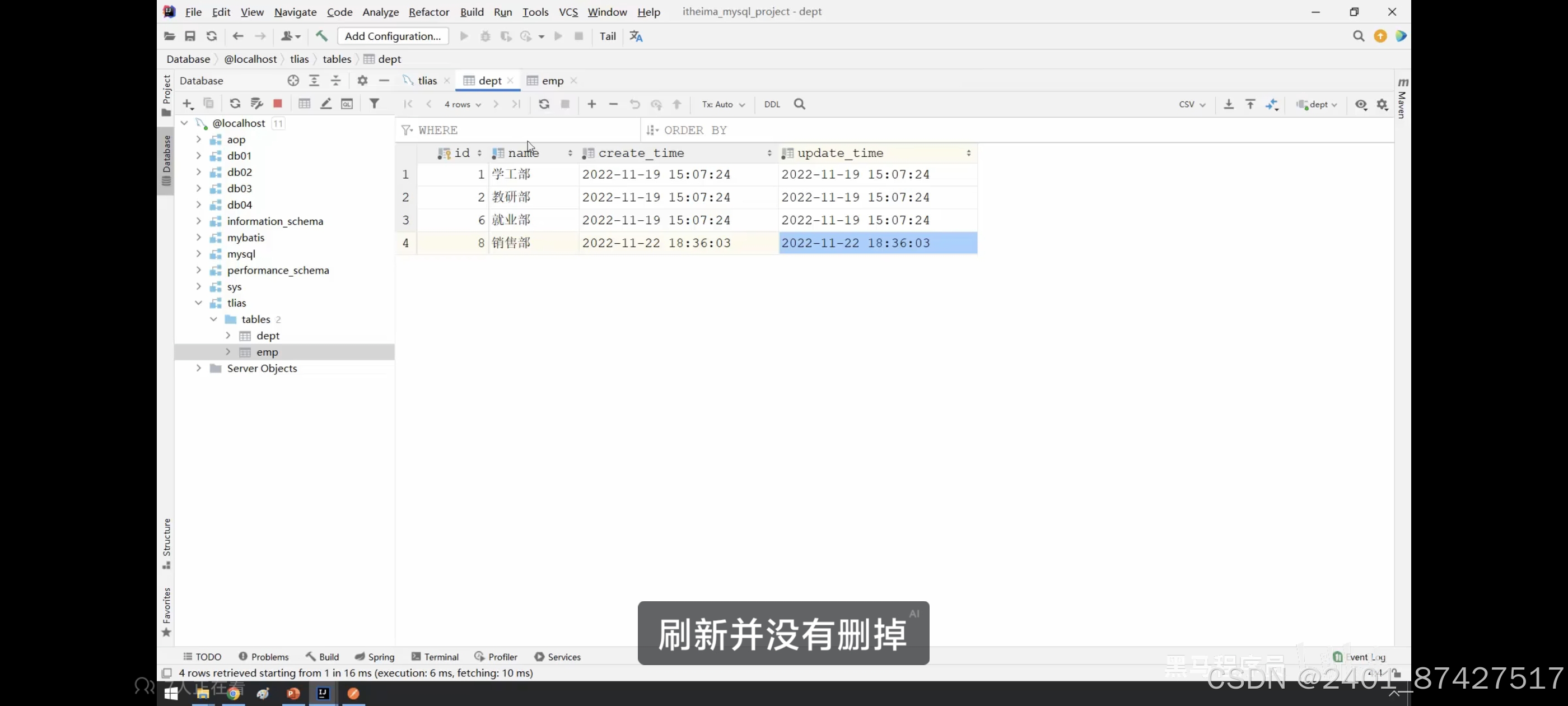Click the Delete Row minus icon
Image resolution: width=1568 pixels, height=706 pixels.
[613, 104]
